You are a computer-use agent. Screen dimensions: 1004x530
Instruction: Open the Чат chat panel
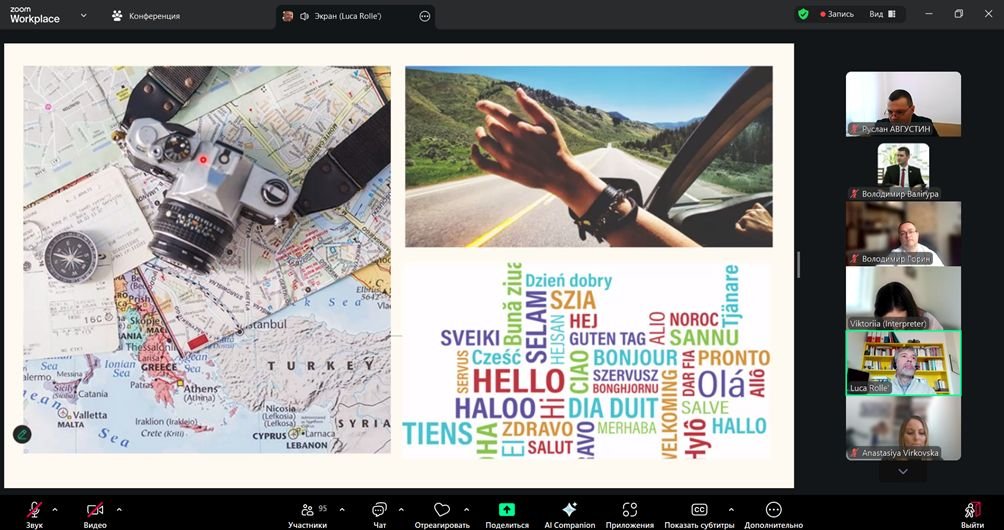tap(379, 510)
